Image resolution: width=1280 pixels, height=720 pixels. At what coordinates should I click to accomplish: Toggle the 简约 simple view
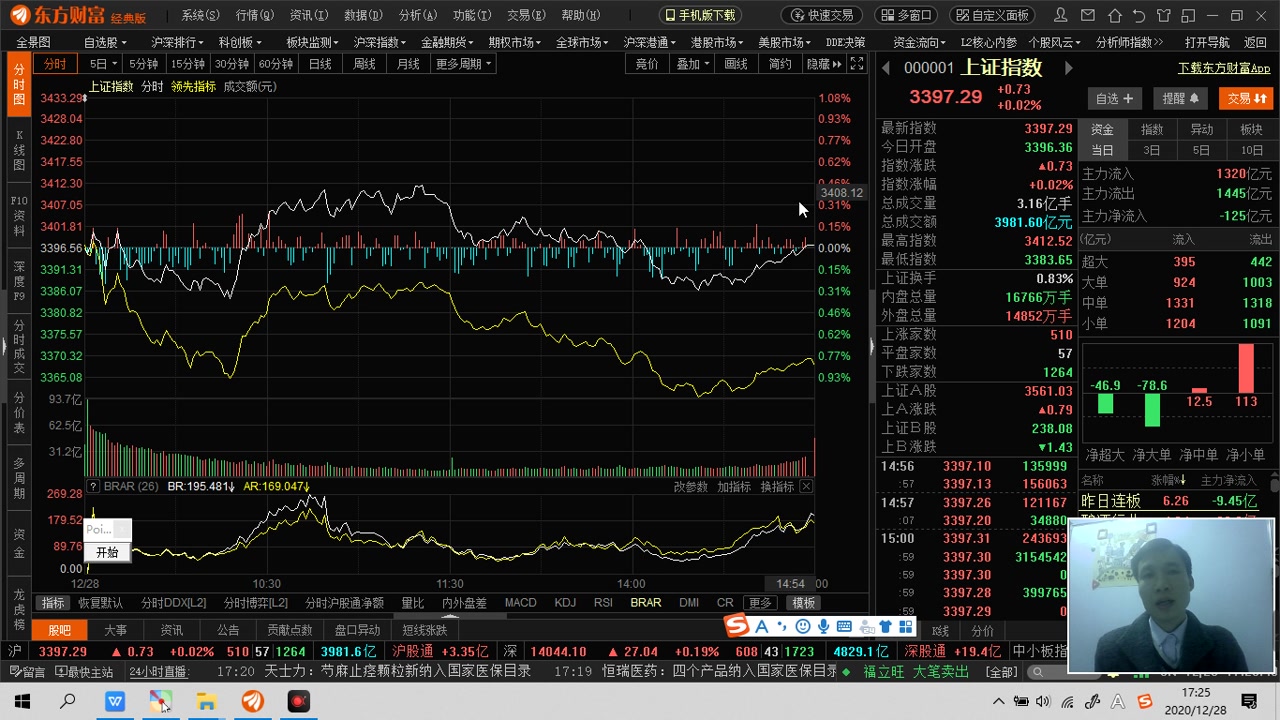click(x=780, y=63)
